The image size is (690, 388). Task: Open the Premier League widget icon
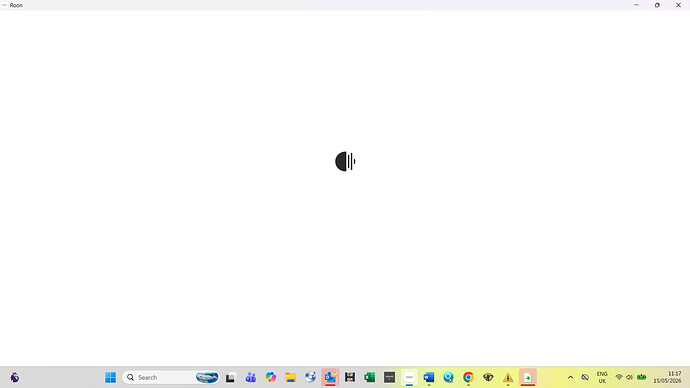coord(15,377)
